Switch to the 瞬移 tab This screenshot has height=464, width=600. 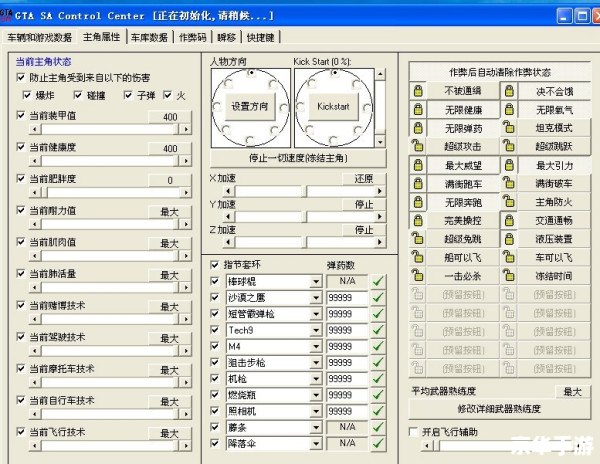(x=227, y=37)
